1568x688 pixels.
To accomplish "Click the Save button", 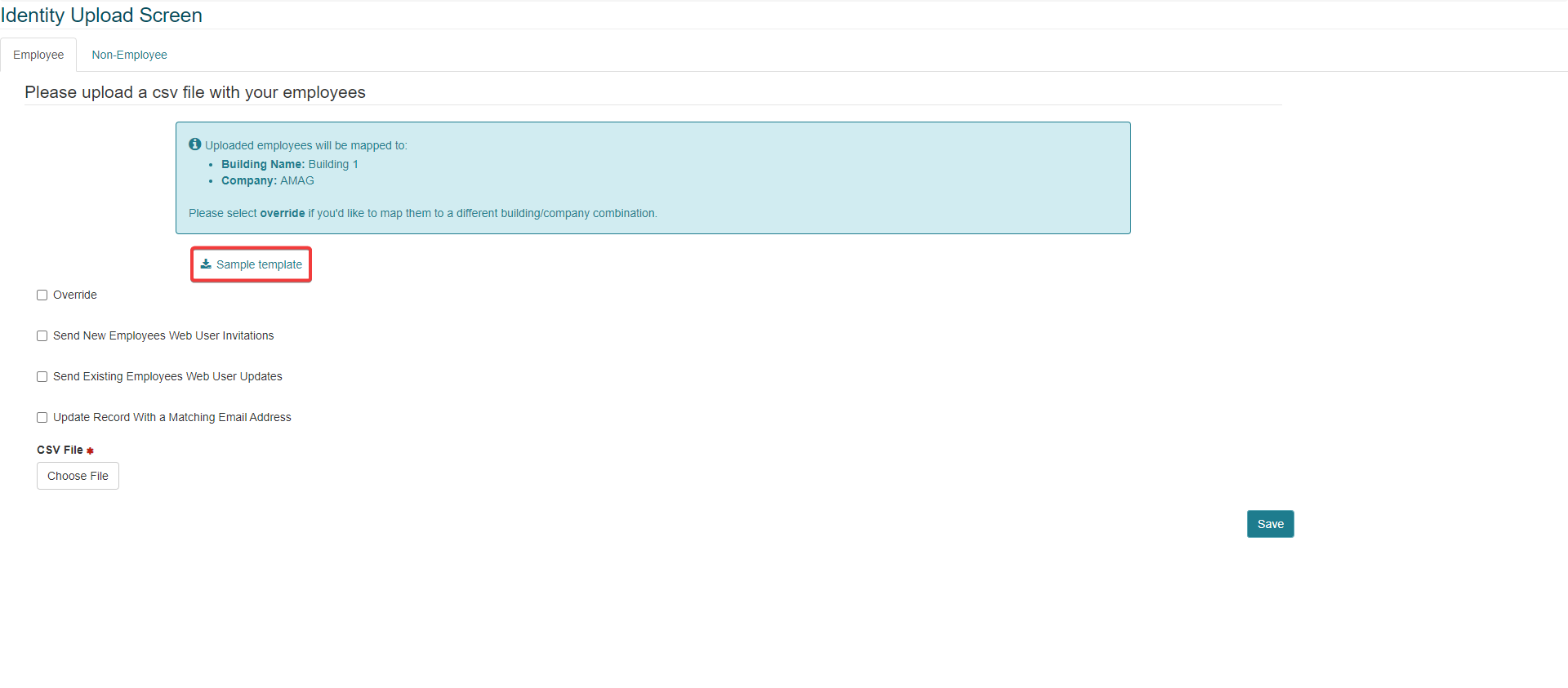I will (1270, 524).
